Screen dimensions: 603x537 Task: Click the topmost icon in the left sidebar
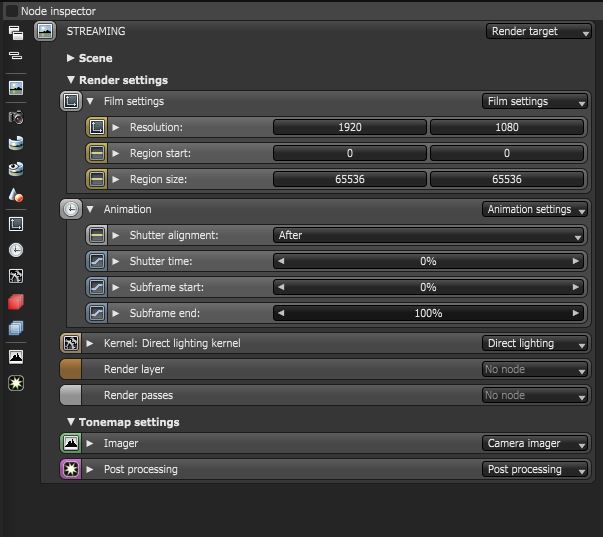pos(15,34)
